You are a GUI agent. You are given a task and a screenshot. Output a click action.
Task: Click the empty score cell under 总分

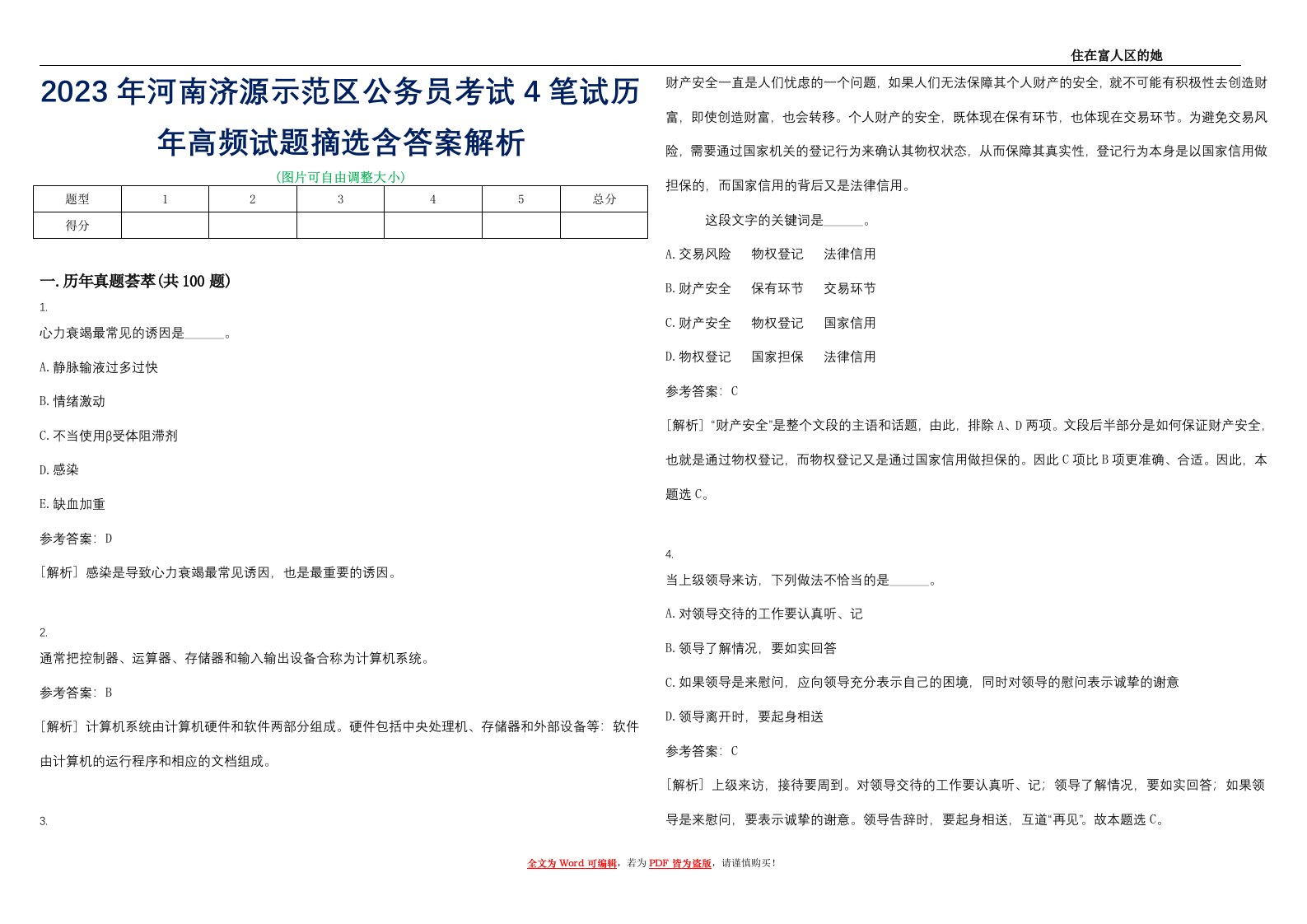pos(604,226)
